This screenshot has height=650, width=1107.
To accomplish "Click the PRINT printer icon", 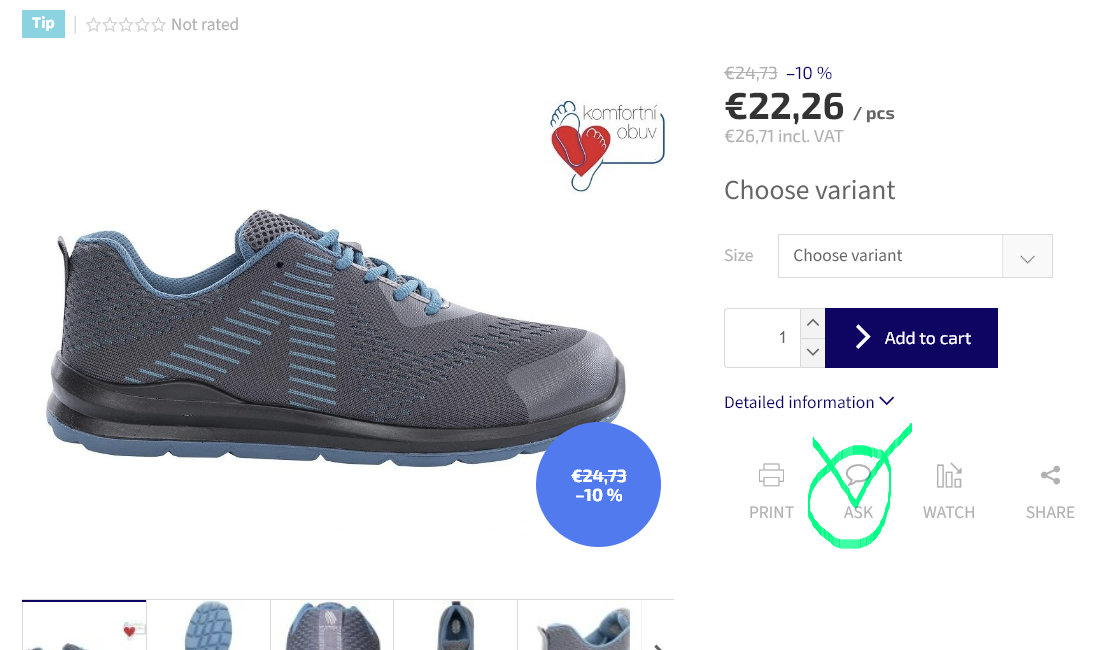I will tap(771, 475).
